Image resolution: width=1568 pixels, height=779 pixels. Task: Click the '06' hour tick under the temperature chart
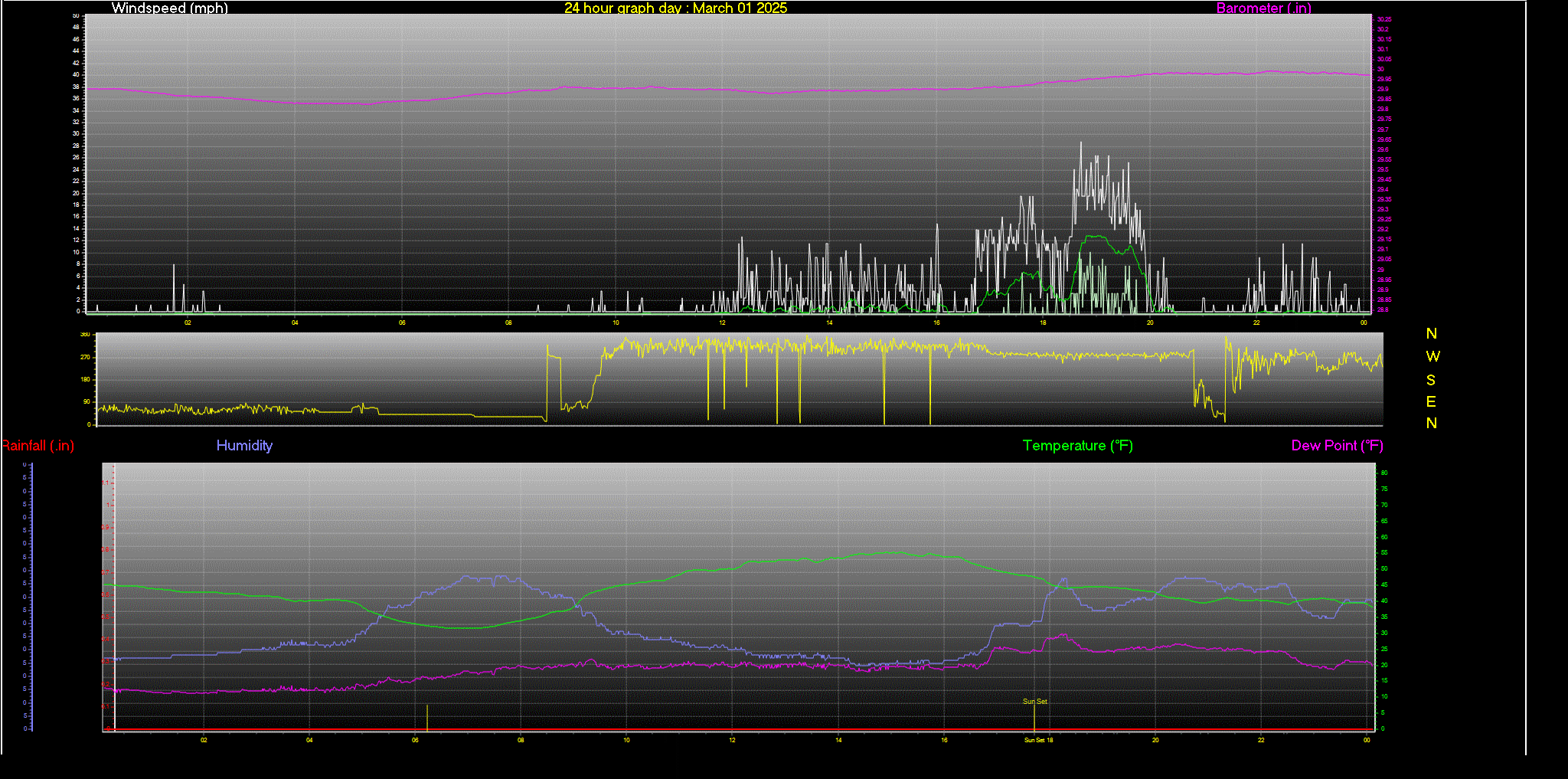tap(415, 740)
